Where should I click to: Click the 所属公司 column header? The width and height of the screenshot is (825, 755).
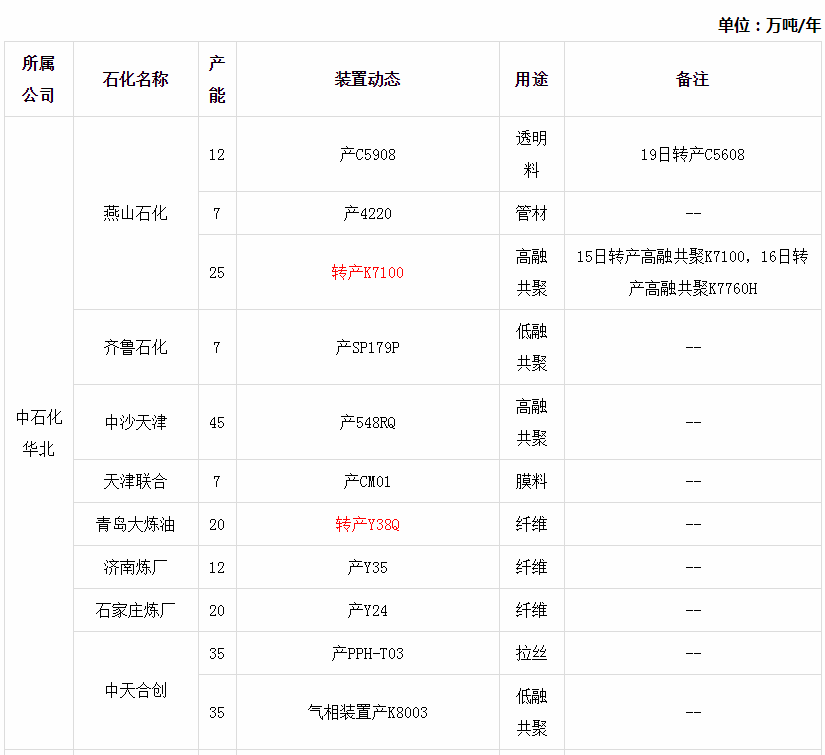pos(38,79)
